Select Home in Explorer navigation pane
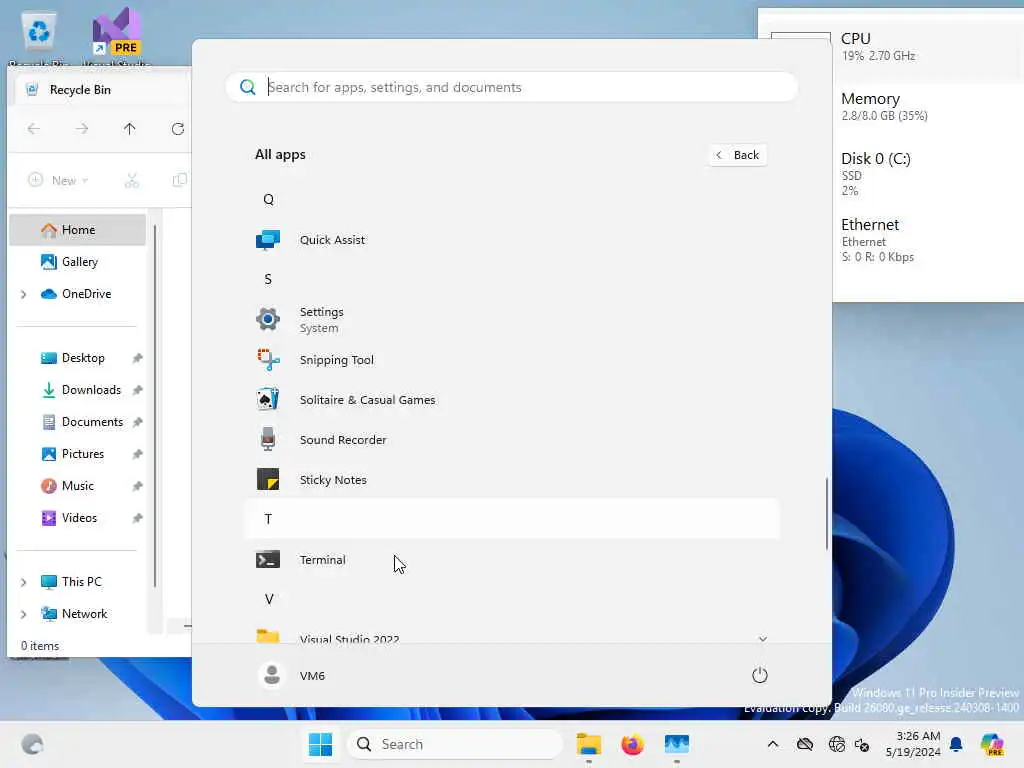 (x=78, y=230)
